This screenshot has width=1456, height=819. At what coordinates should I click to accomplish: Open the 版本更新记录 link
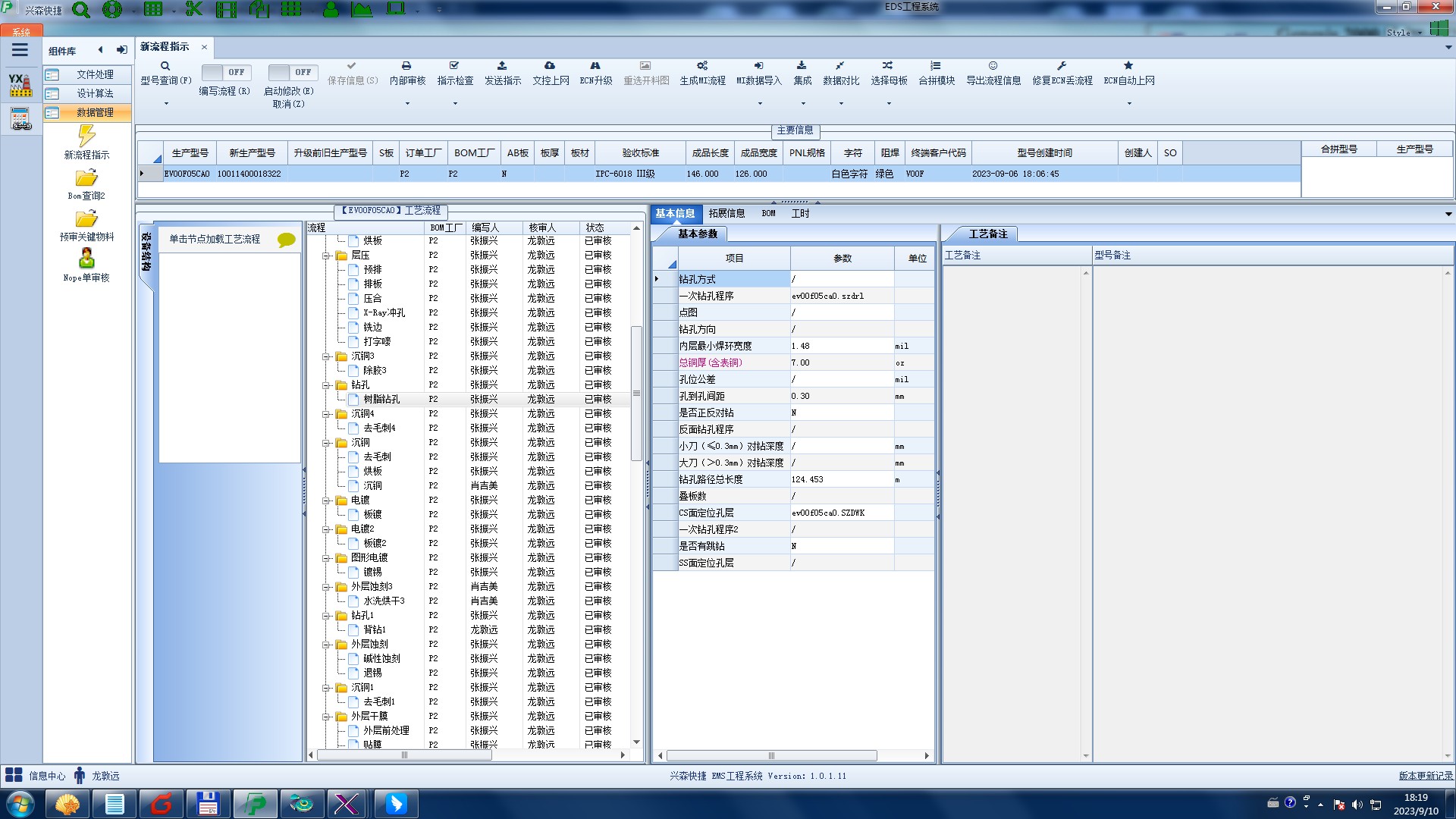(1425, 776)
